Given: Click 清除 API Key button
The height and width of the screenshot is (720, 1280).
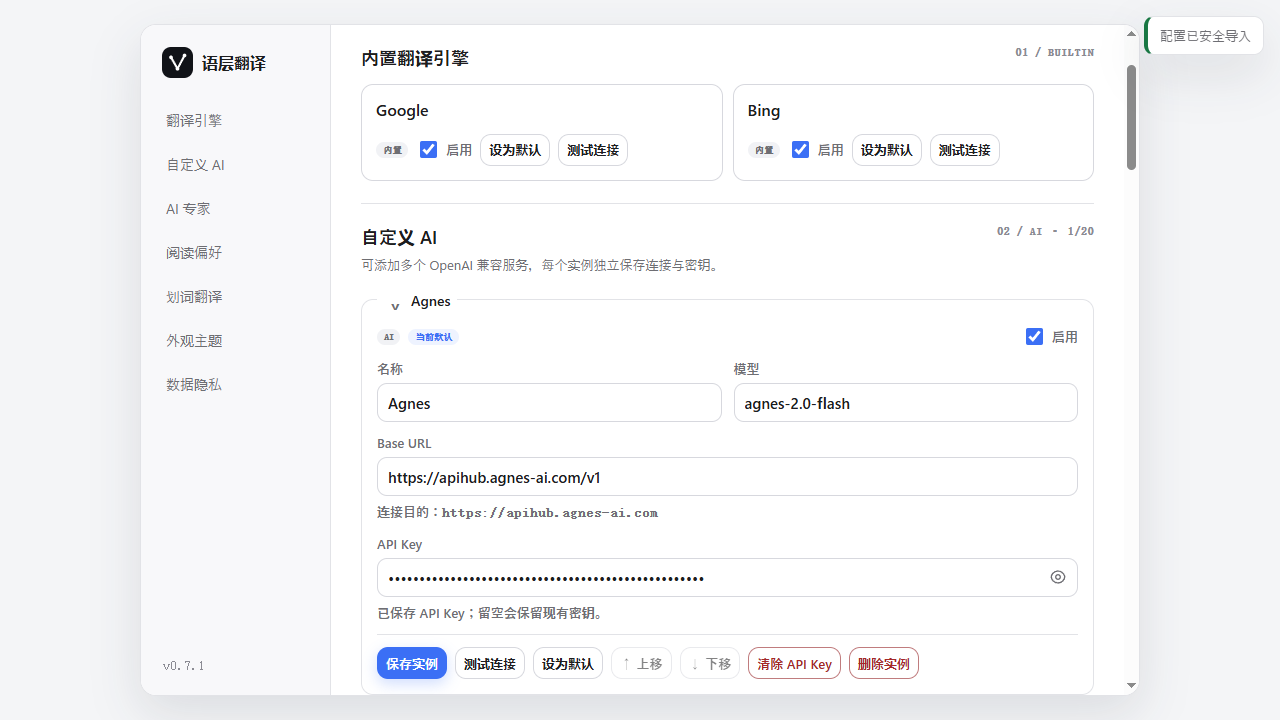Looking at the screenshot, I should (x=794, y=663).
